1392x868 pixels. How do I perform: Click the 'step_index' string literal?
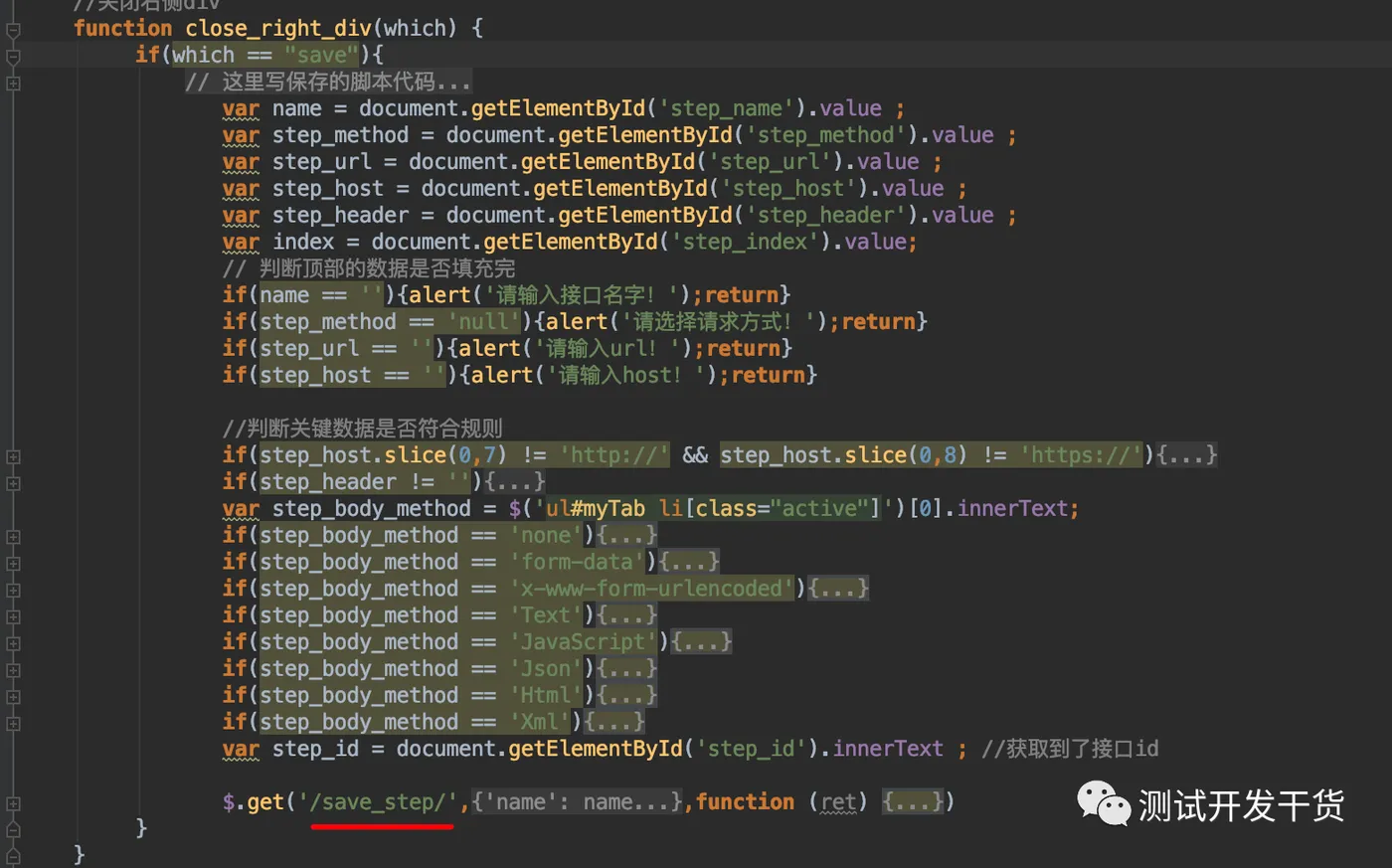click(745, 242)
